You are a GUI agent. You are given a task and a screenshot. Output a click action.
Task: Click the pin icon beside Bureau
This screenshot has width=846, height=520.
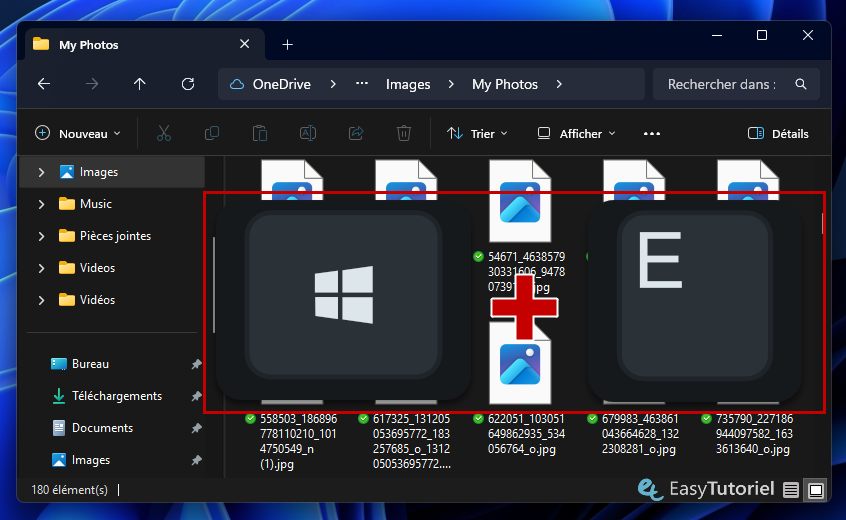(196, 364)
